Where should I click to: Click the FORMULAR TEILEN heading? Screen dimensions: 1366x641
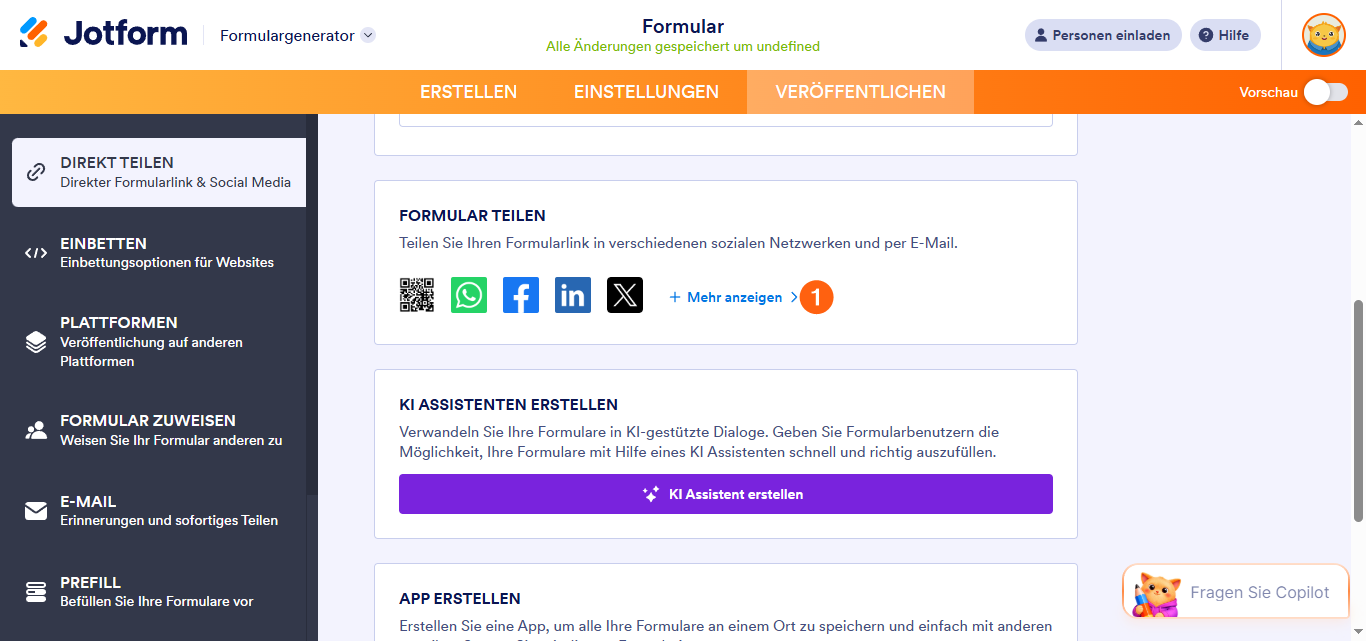pos(472,216)
